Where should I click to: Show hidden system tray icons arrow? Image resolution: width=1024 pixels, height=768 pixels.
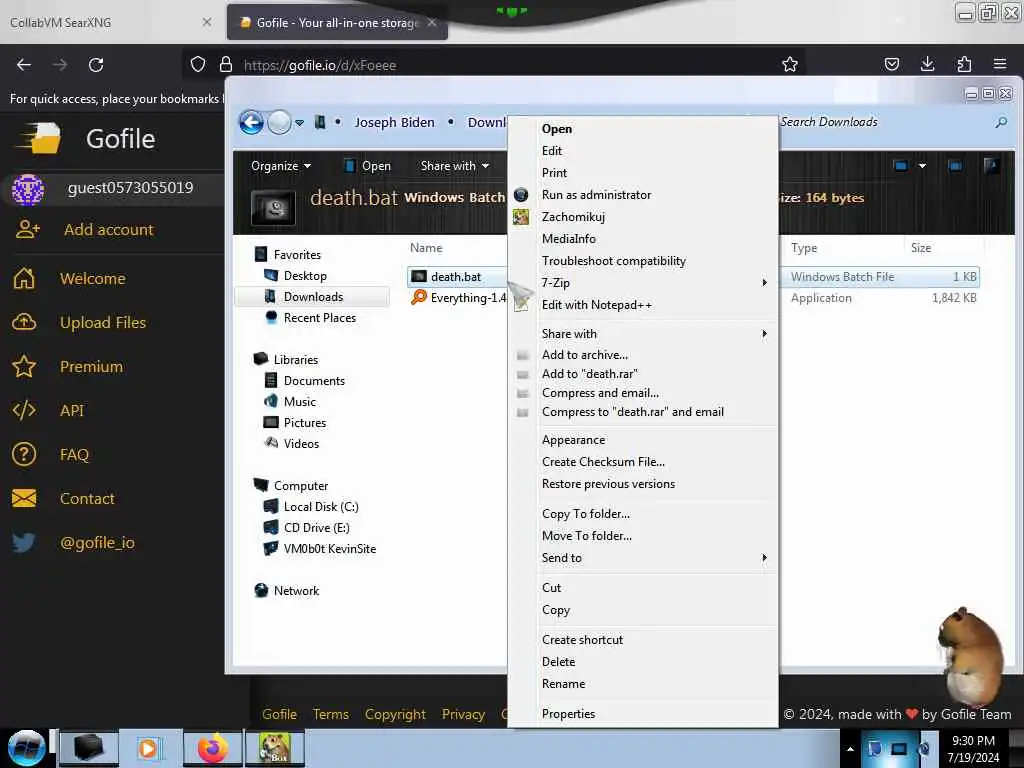click(850, 749)
